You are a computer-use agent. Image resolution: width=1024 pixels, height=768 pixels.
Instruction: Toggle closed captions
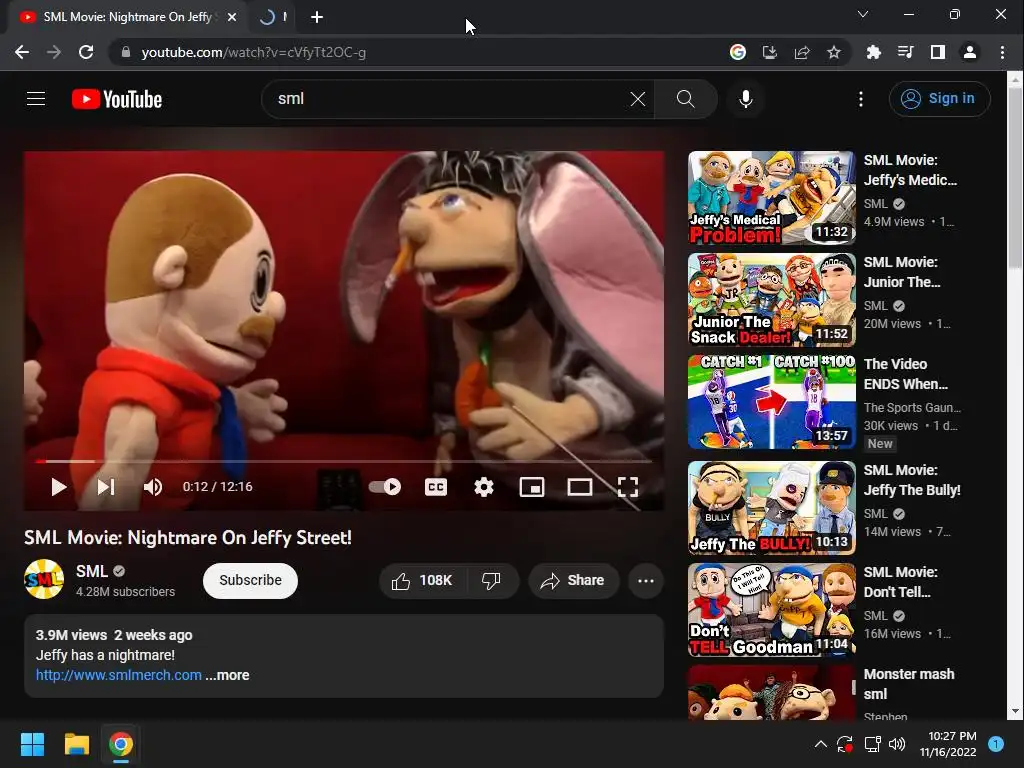tap(436, 487)
